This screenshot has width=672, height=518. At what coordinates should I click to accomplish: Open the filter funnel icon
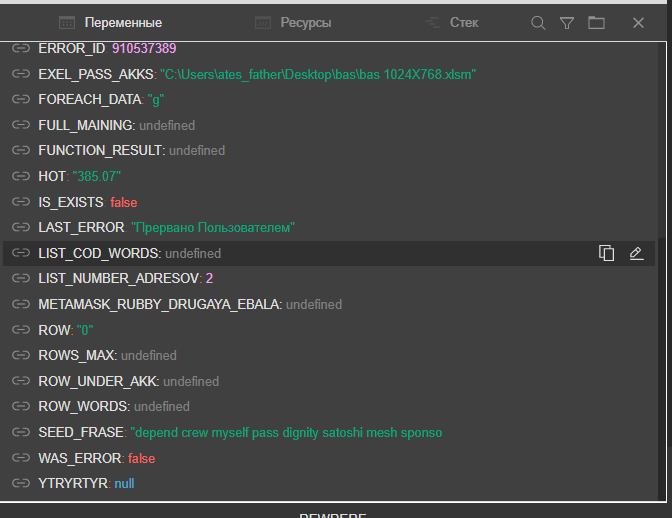567,23
